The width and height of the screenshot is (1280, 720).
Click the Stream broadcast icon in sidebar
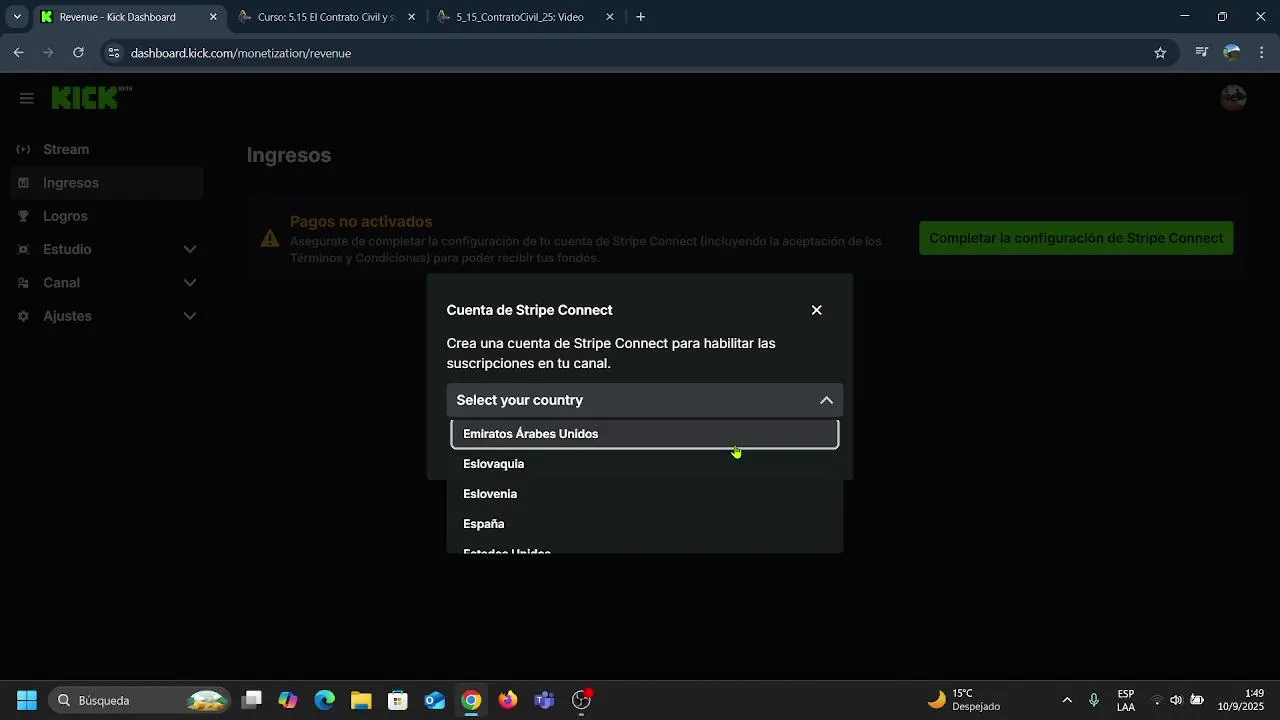click(23, 149)
